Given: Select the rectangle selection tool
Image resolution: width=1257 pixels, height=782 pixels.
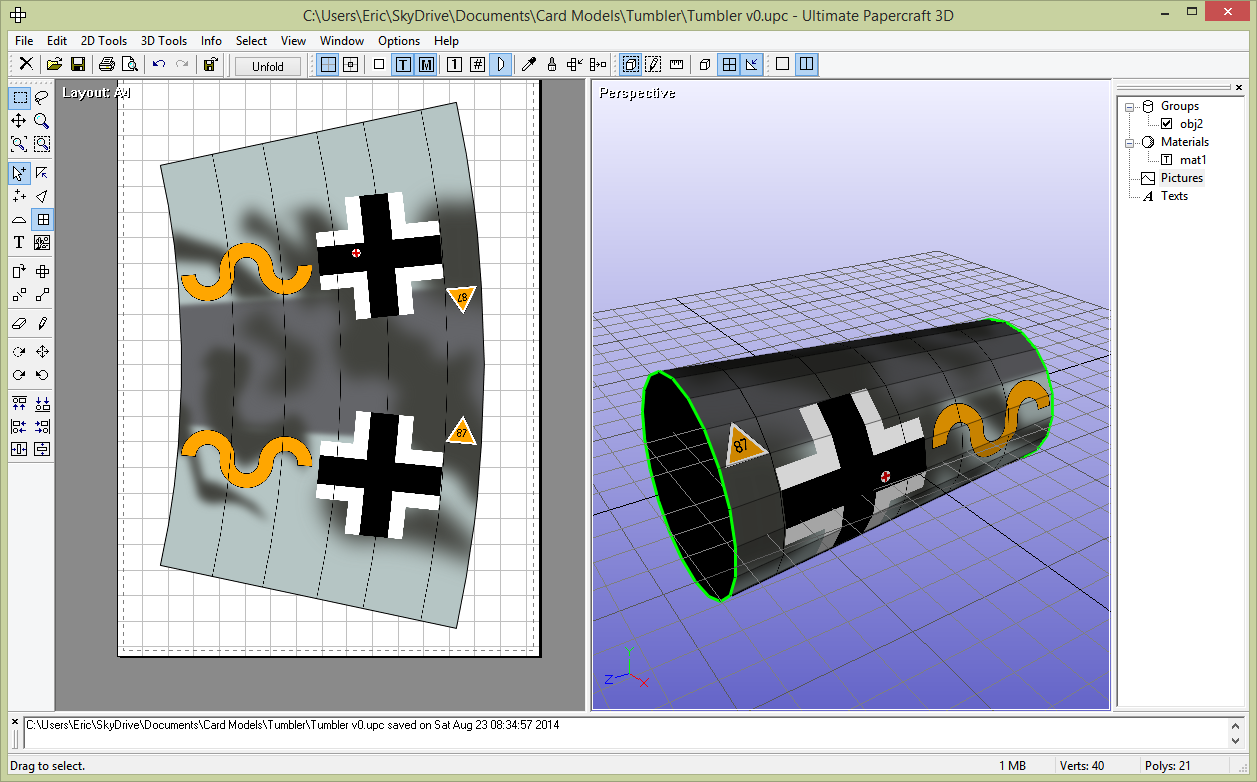Looking at the screenshot, I should 19,98.
